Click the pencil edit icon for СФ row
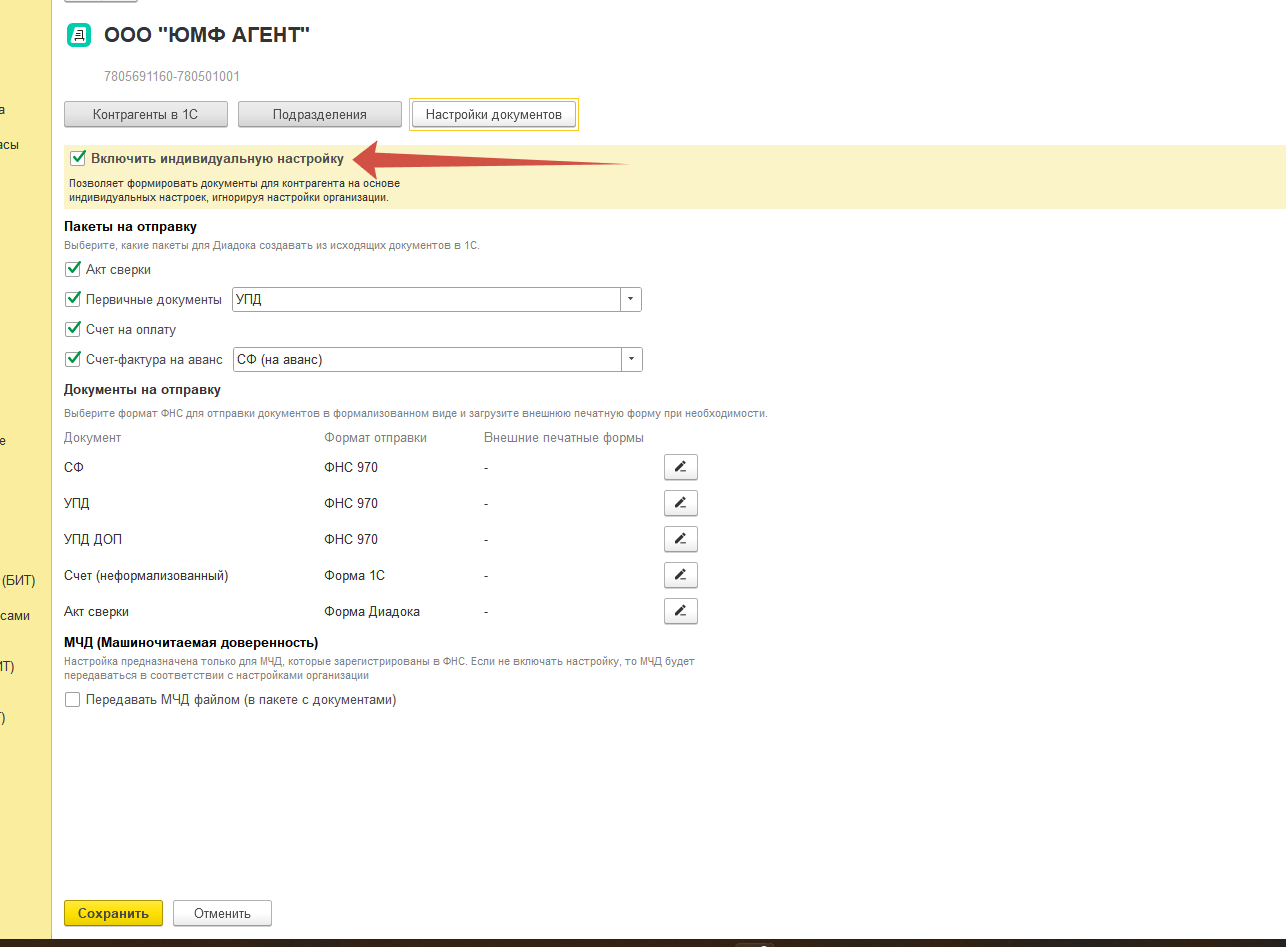Viewport: 1286px width, 947px height. tap(680, 467)
